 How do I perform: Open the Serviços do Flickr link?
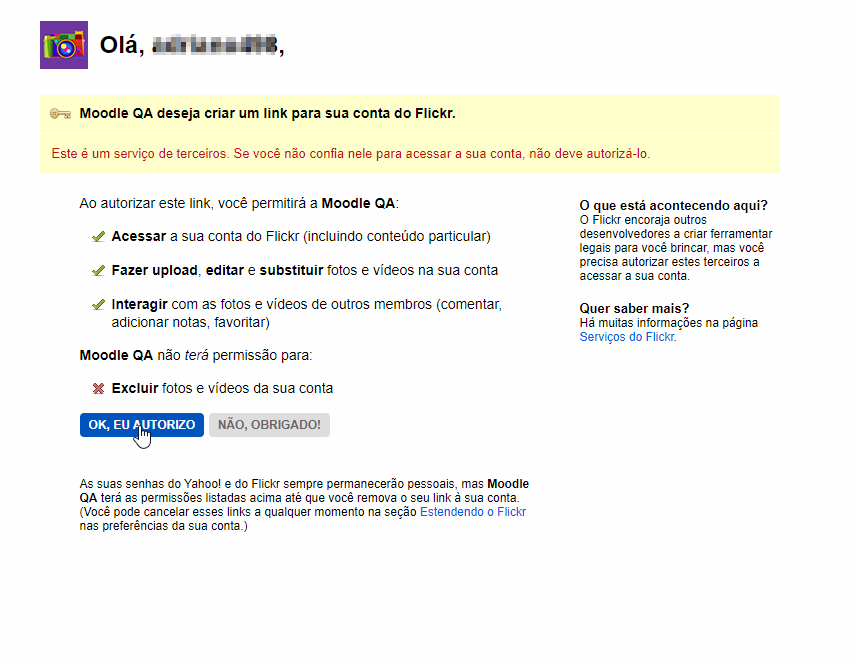(x=628, y=337)
